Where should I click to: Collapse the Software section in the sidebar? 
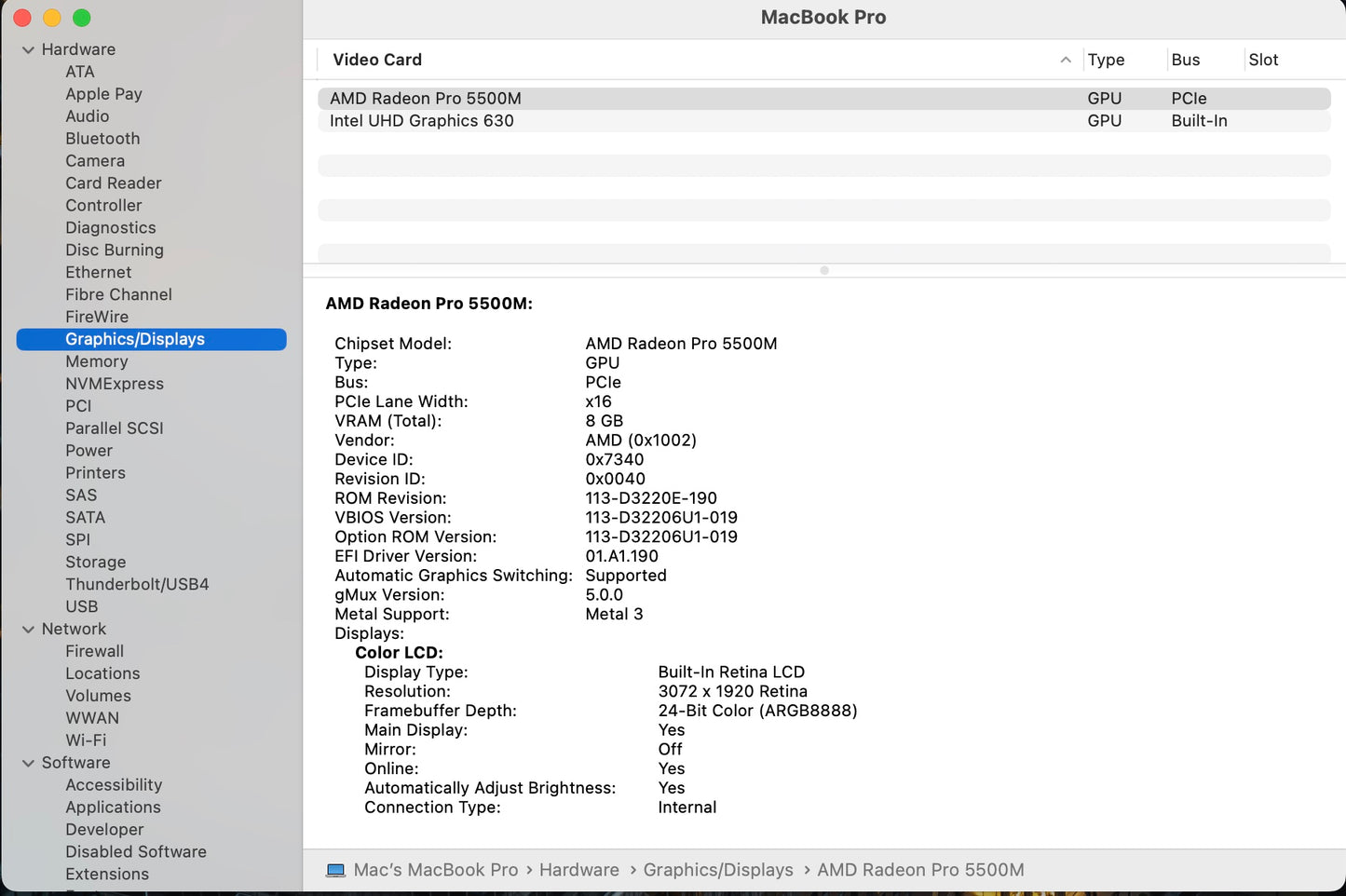coord(28,763)
